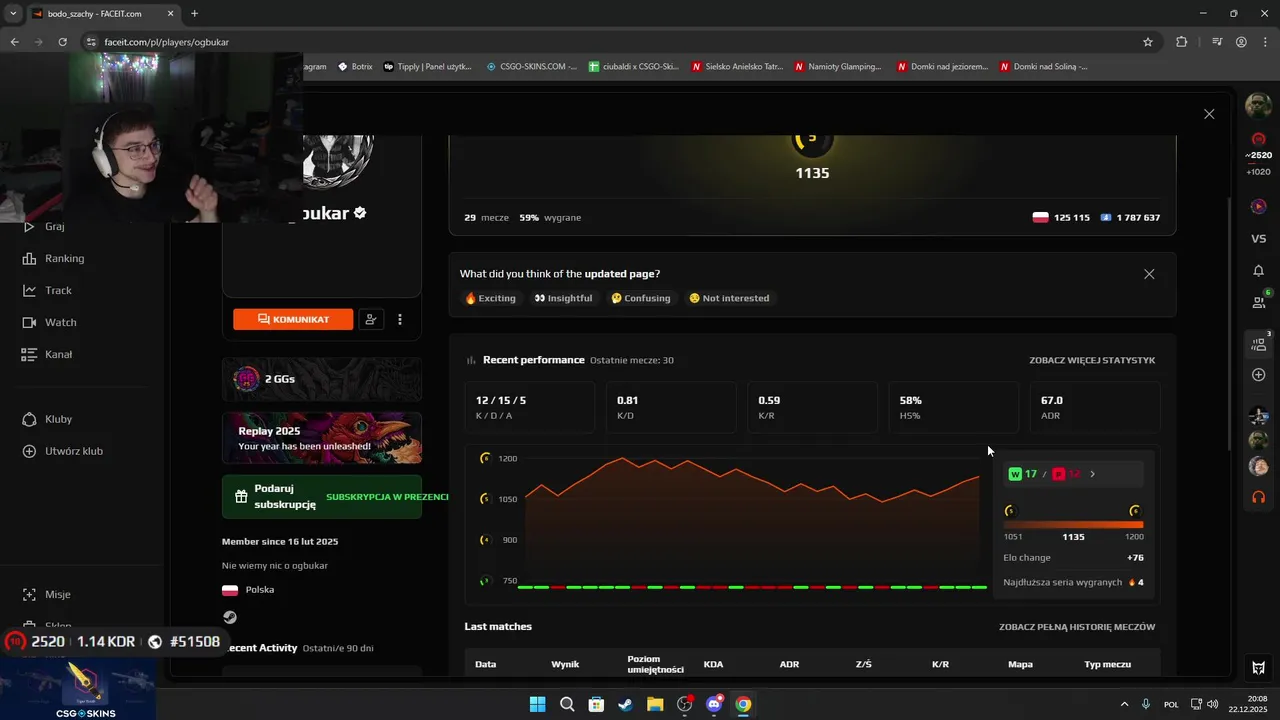Open the friends list icon with badge 6

tap(1259, 302)
